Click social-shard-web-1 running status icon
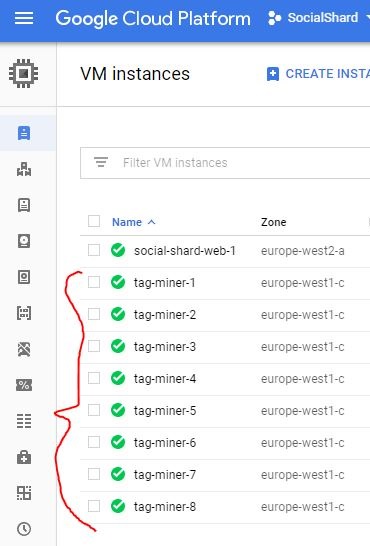Screen dimensions: 370x546 [118, 250]
